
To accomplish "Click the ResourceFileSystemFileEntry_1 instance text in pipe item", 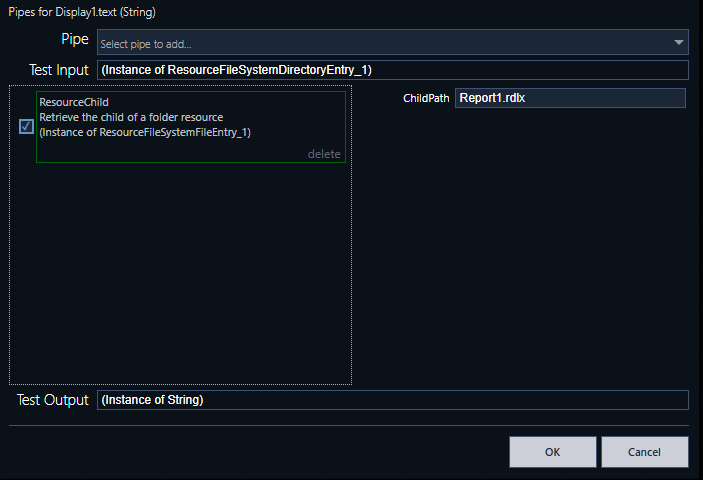I will point(145,132).
